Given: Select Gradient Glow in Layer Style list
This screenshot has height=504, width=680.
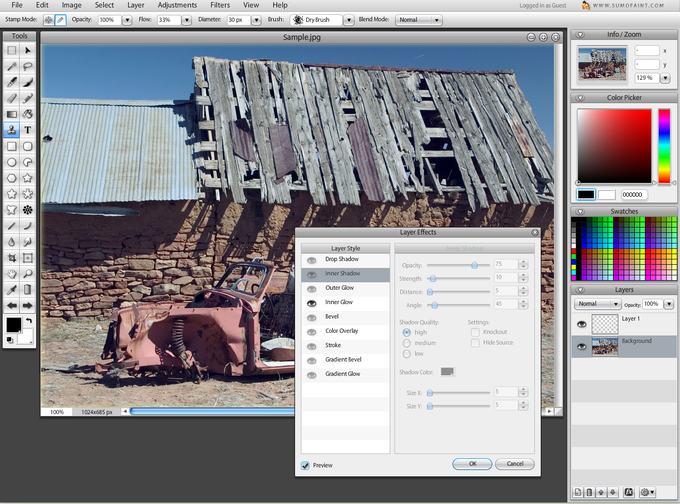Looking at the screenshot, I should pyautogui.click(x=346, y=374).
